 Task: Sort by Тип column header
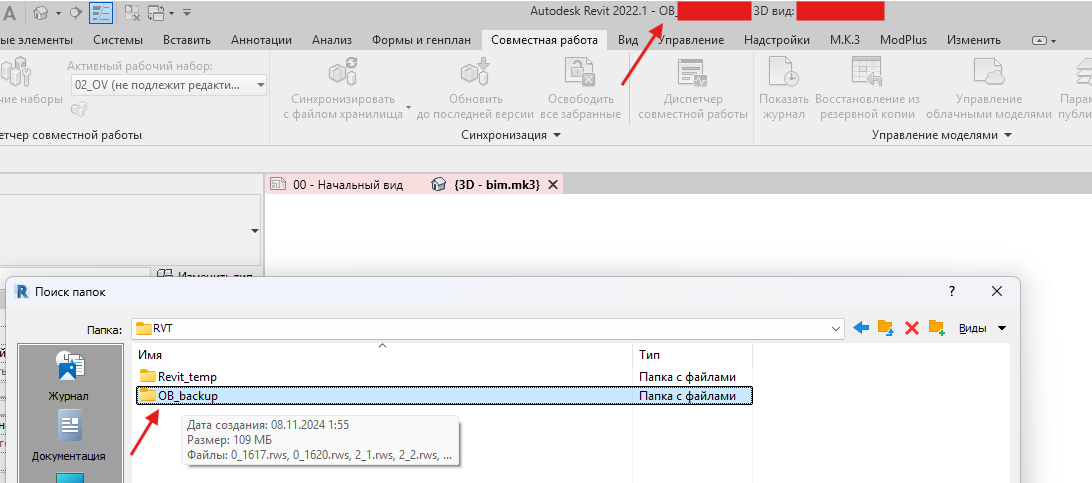(x=692, y=355)
